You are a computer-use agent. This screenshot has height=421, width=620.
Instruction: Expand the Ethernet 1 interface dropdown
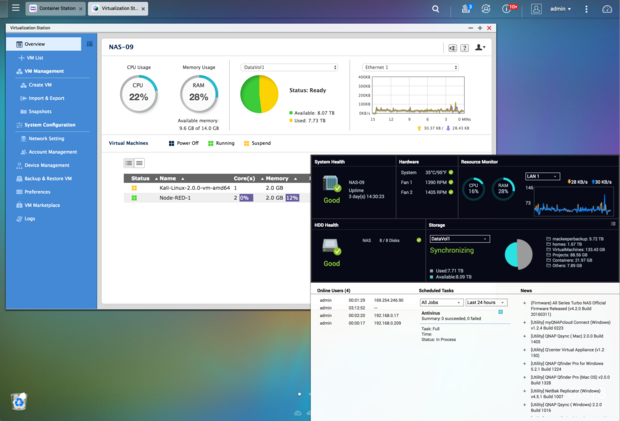(x=410, y=67)
